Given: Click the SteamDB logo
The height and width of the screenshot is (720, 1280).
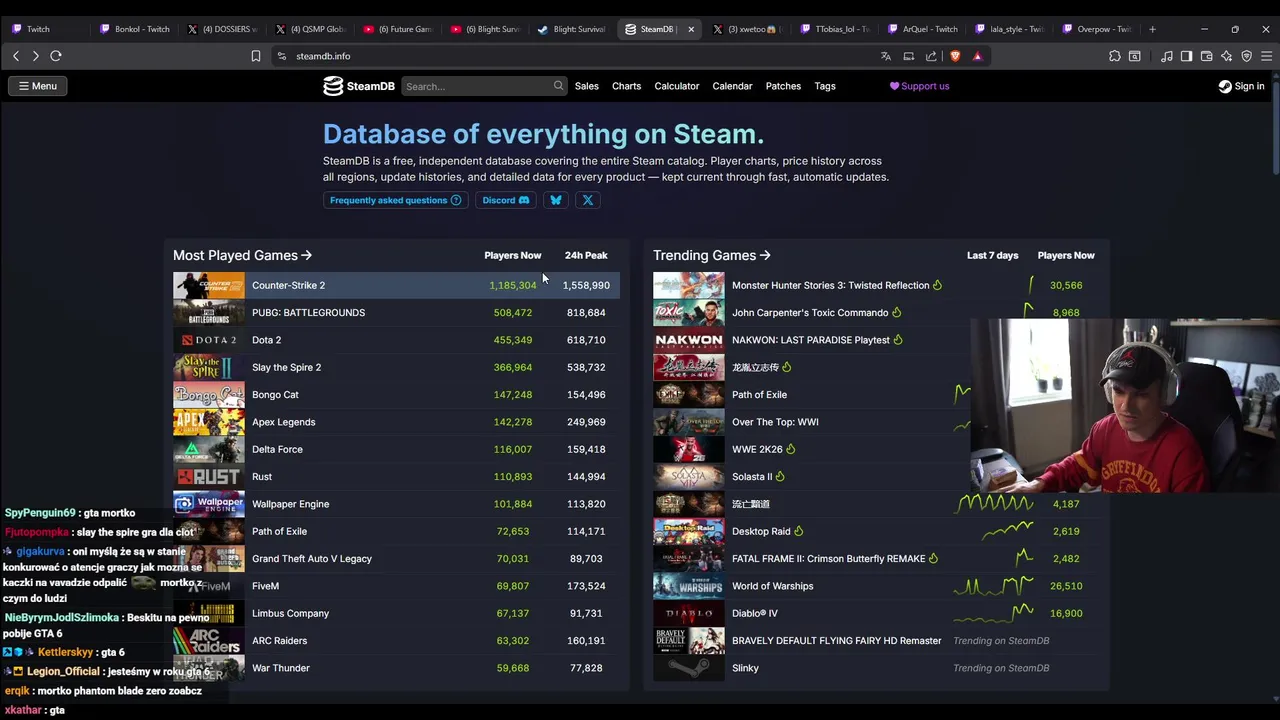Looking at the screenshot, I should click(x=359, y=86).
